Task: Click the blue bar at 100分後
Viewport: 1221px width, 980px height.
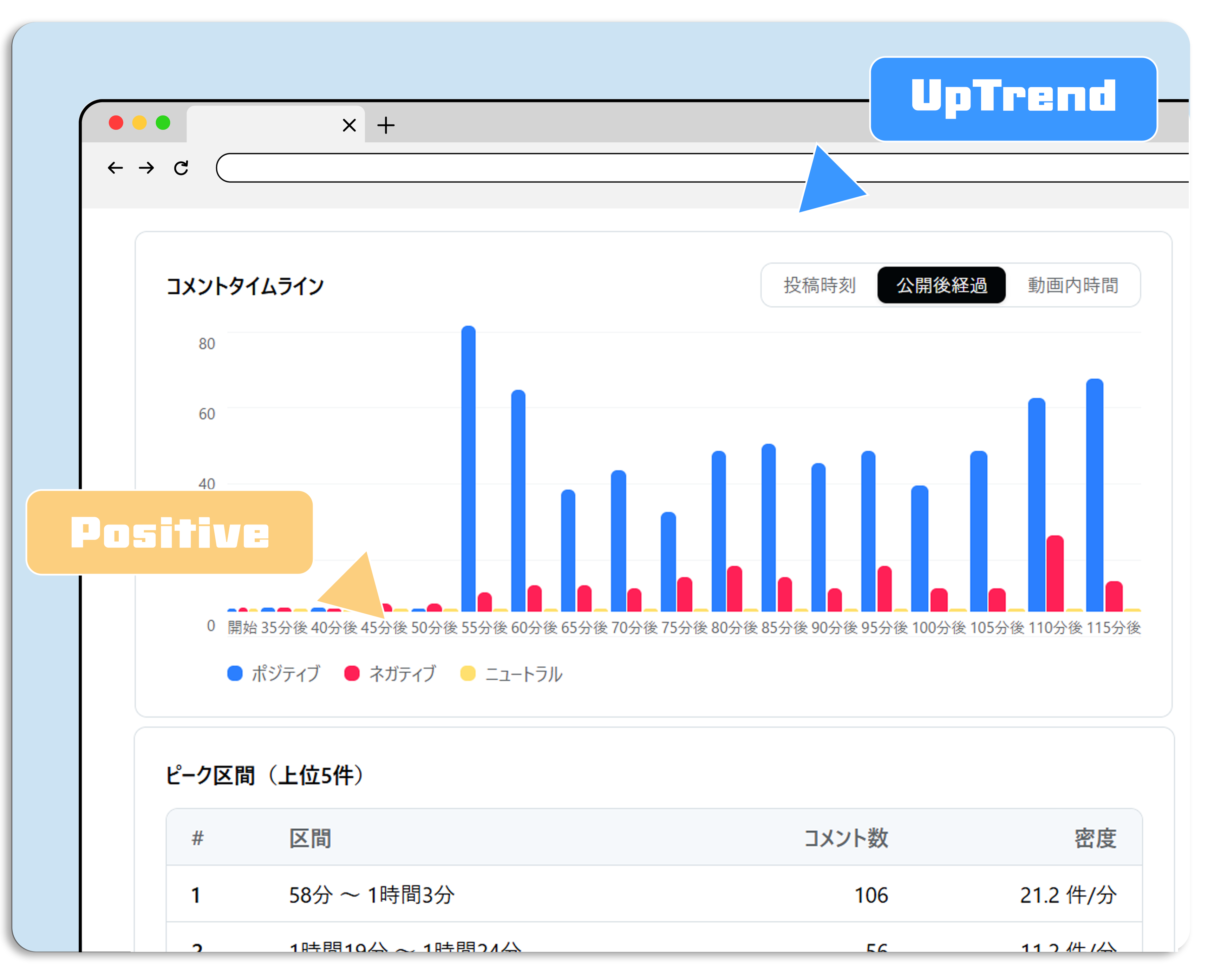Action: point(920,549)
